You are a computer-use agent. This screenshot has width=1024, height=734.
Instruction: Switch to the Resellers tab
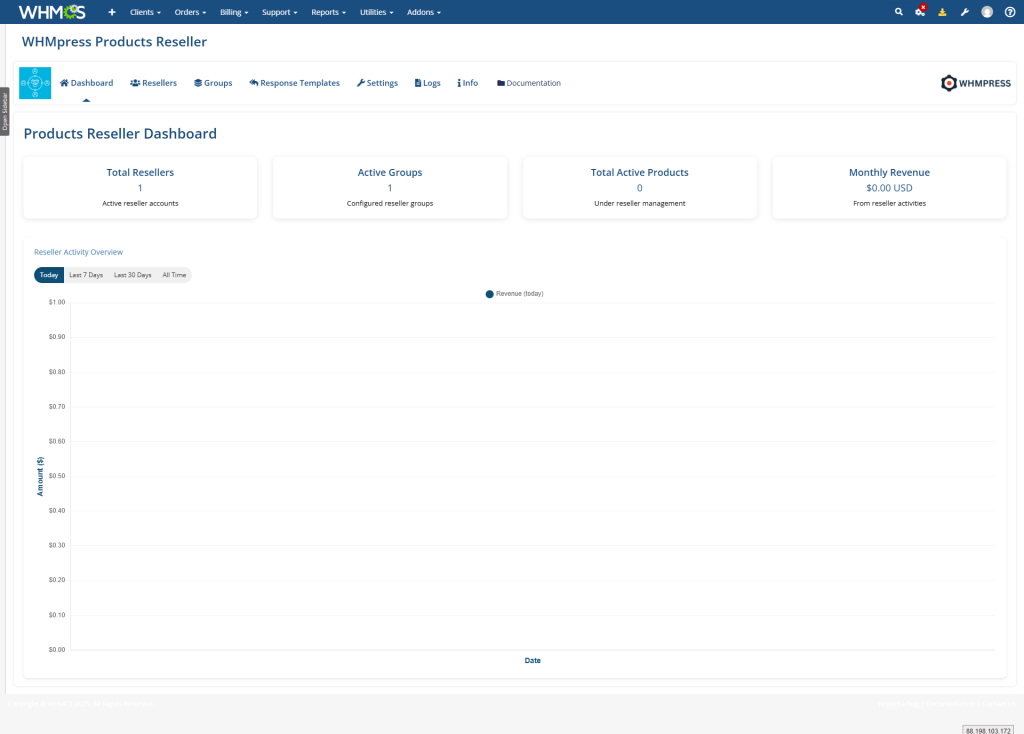pyautogui.click(x=153, y=83)
